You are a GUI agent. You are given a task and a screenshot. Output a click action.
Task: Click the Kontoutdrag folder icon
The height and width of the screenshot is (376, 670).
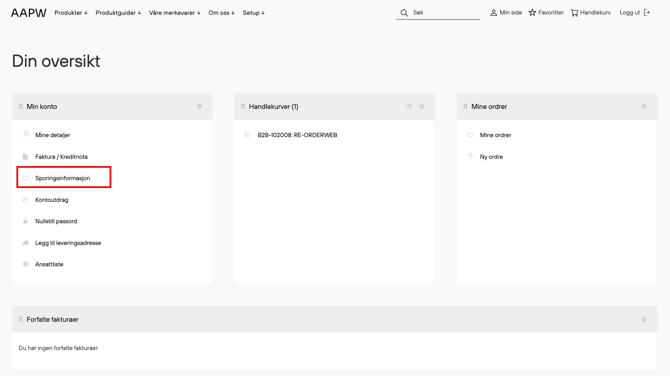point(25,200)
